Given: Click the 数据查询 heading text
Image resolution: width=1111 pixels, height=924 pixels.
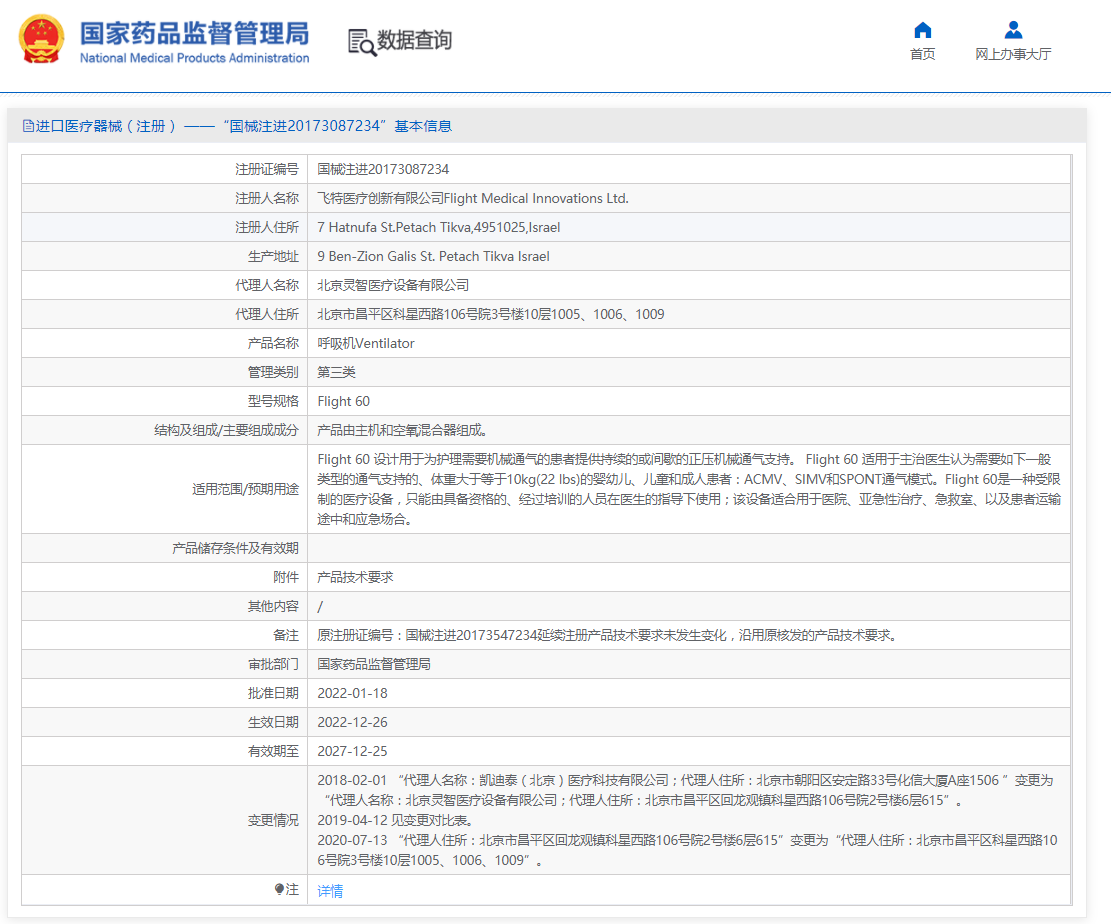Looking at the screenshot, I should point(414,41).
